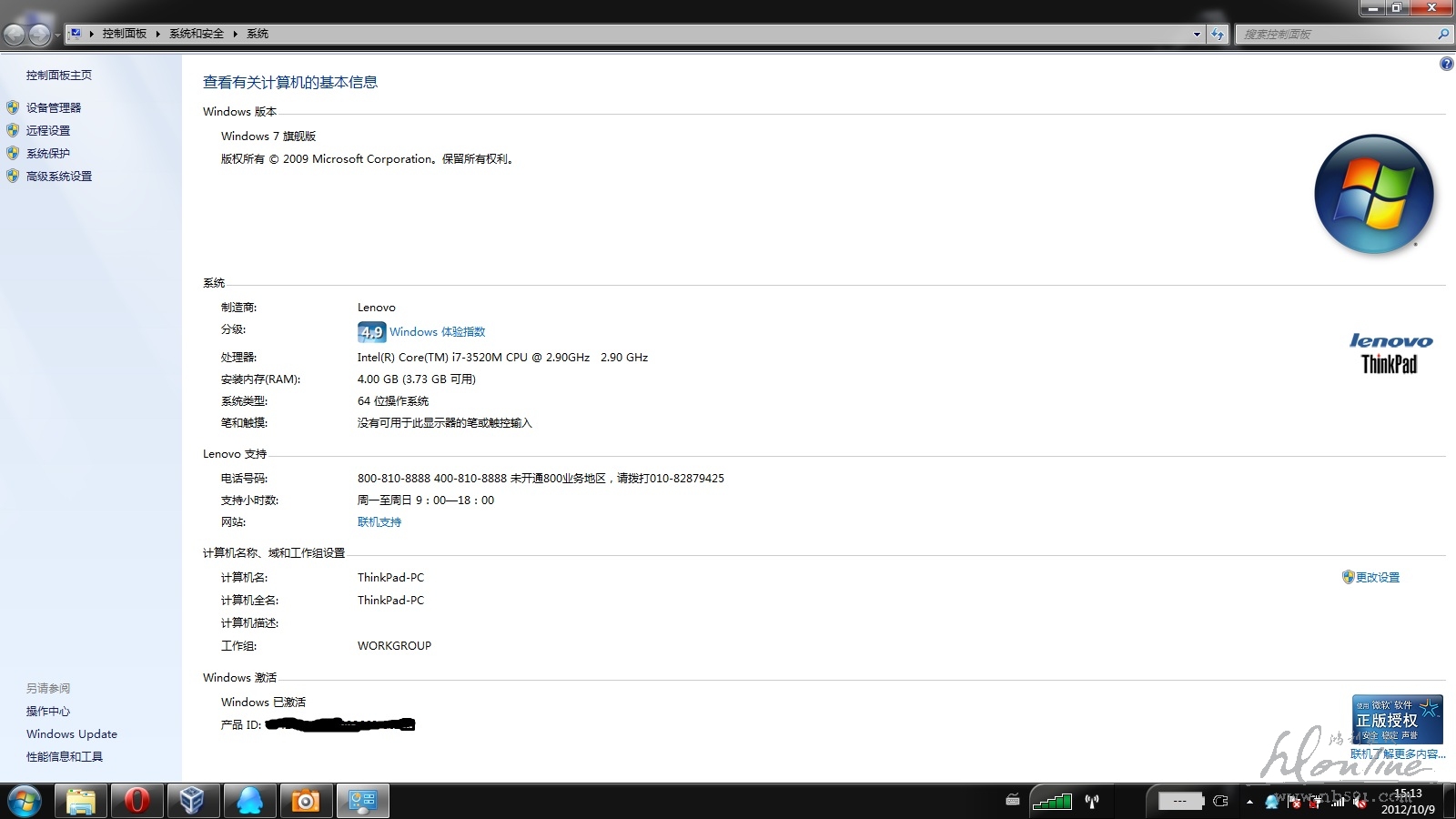Click 系统 breadcrumb in address bar
This screenshot has width=1456, height=819.
[258, 34]
